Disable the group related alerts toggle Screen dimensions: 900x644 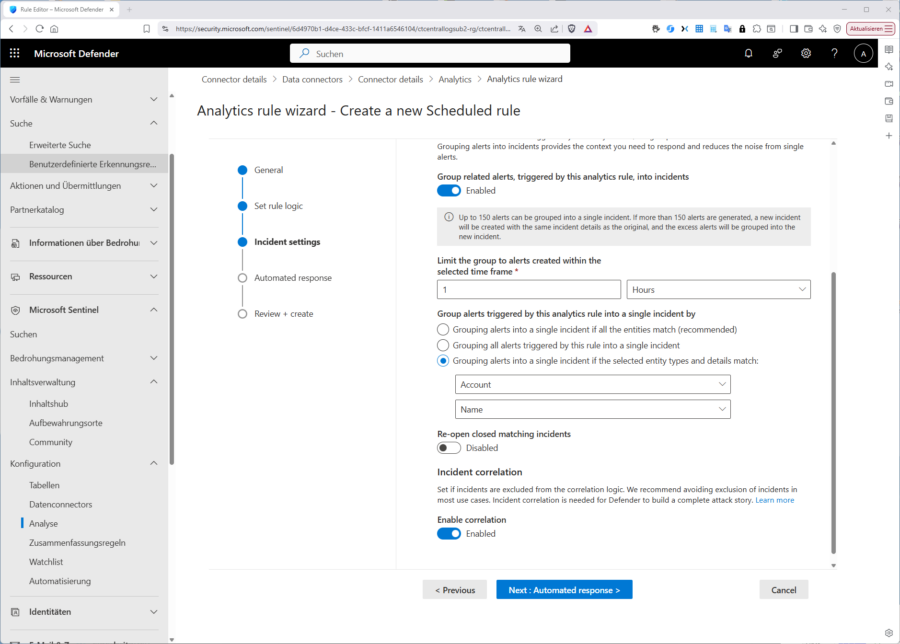449,190
